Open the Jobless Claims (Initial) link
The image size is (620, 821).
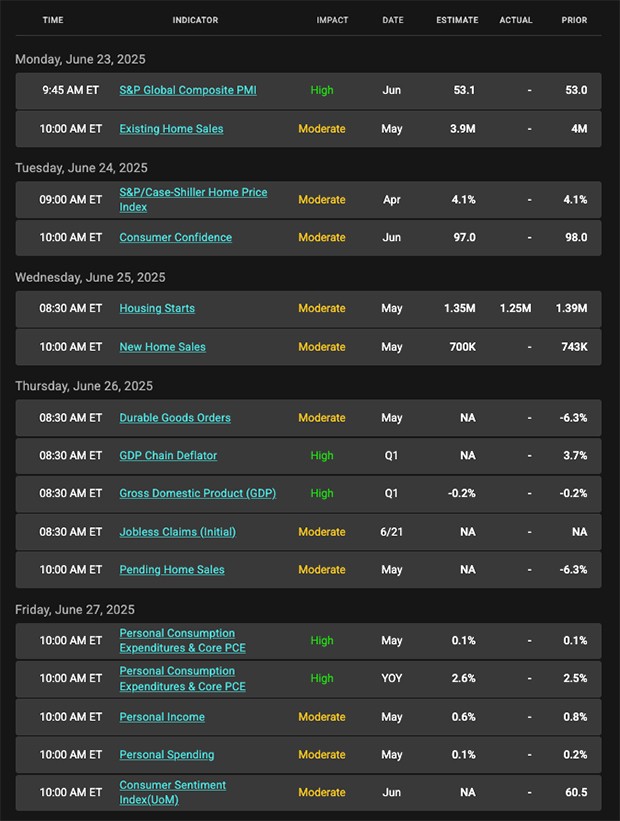point(178,532)
